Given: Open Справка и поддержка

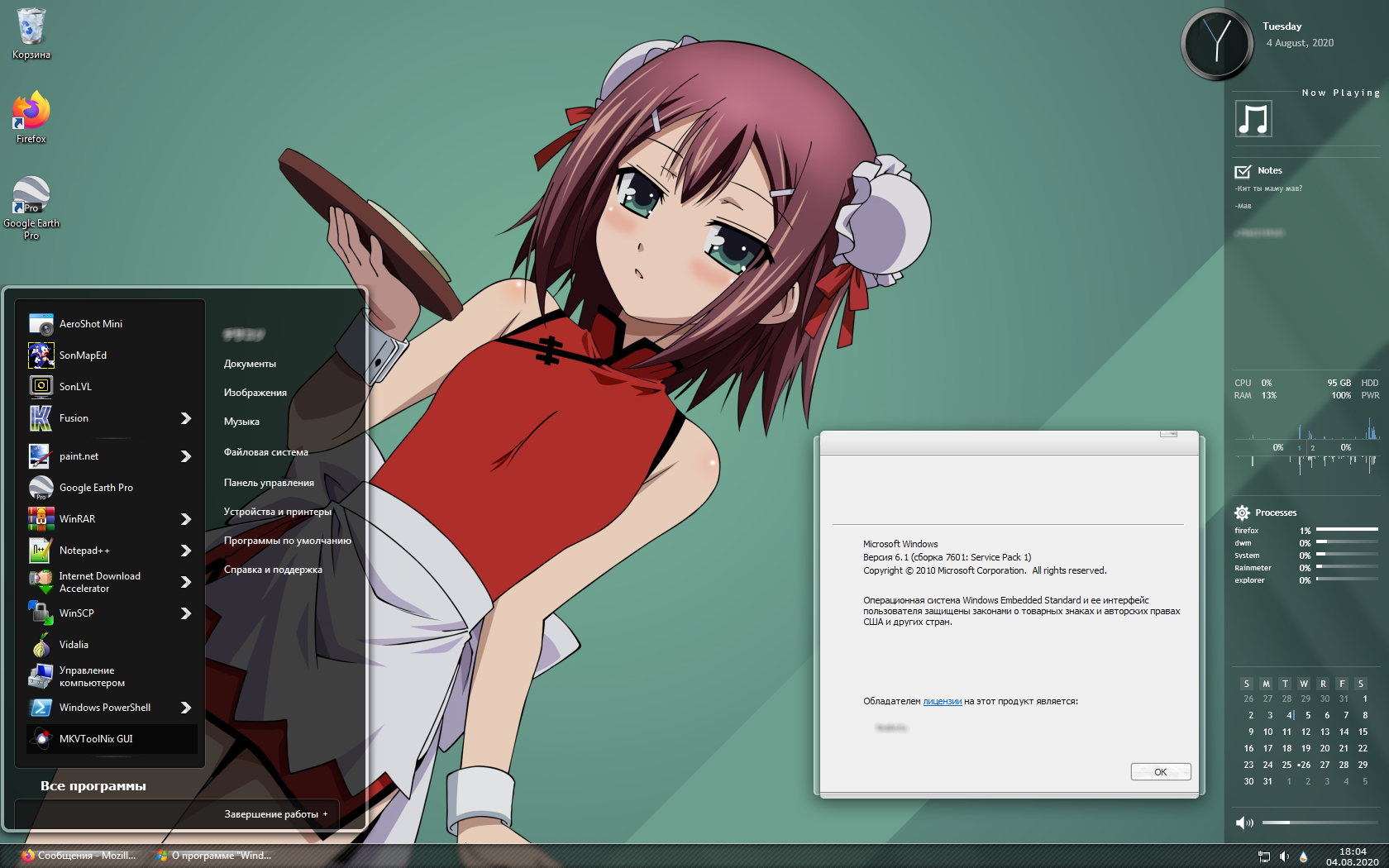Looking at the screenshot, I should pos(273,570).
